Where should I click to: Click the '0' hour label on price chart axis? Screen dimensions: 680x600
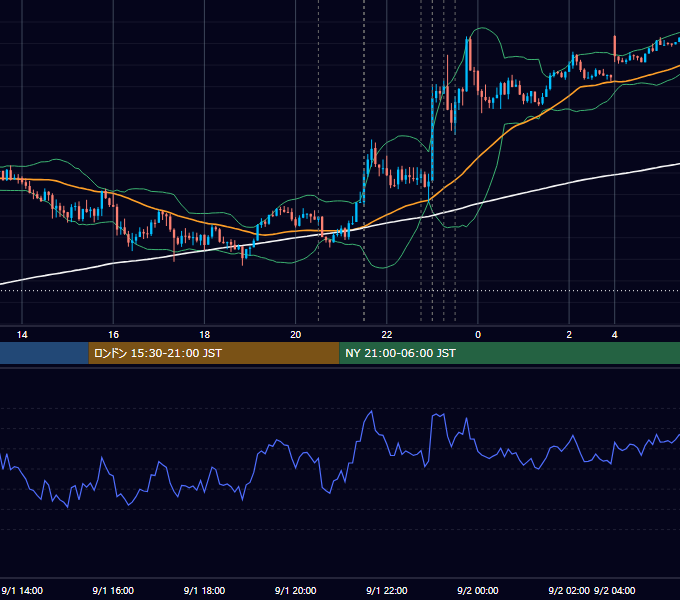478,335
